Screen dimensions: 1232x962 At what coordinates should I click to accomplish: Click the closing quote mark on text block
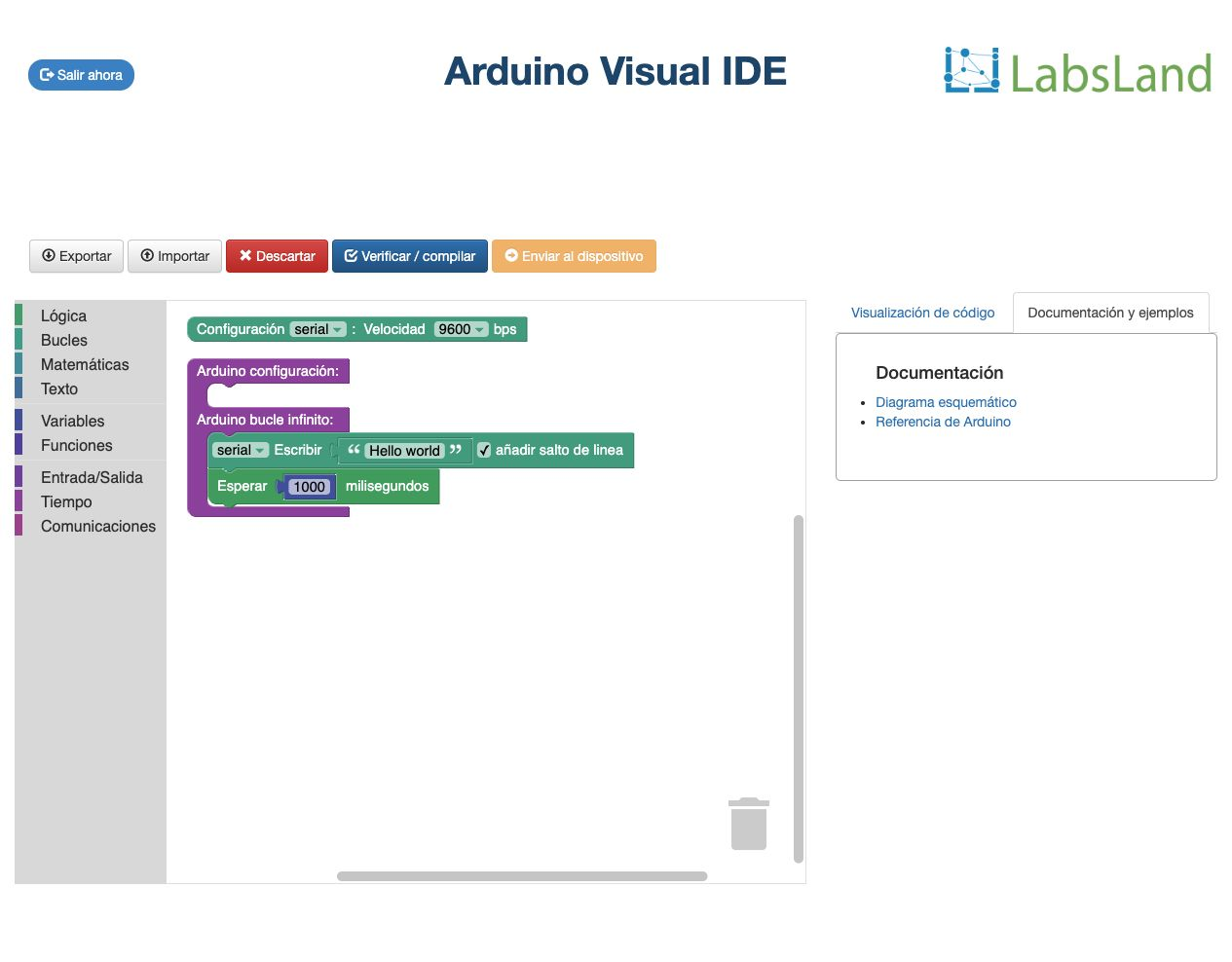(456, 450)
